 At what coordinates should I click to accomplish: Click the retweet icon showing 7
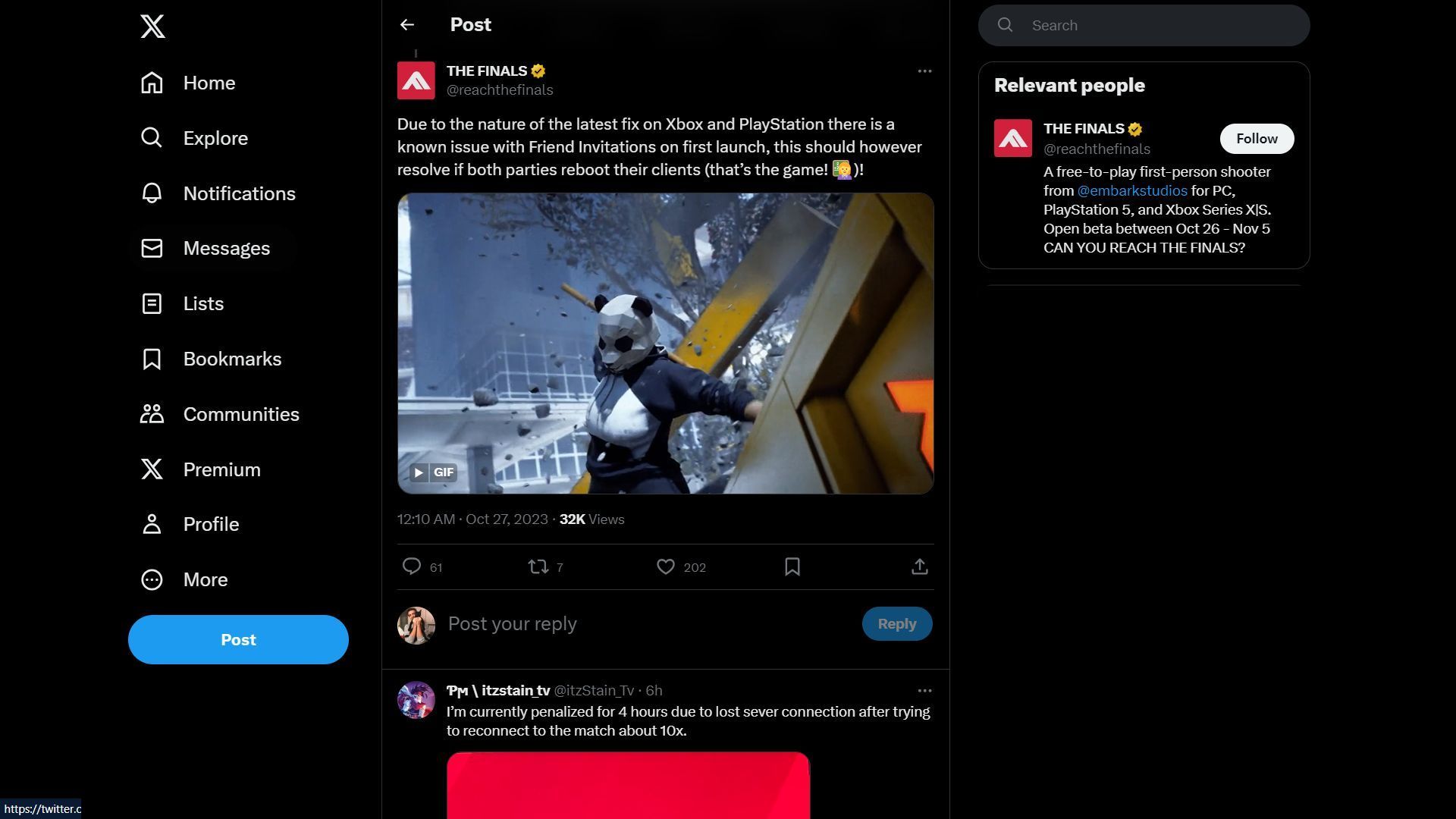(x=538, y=566)
